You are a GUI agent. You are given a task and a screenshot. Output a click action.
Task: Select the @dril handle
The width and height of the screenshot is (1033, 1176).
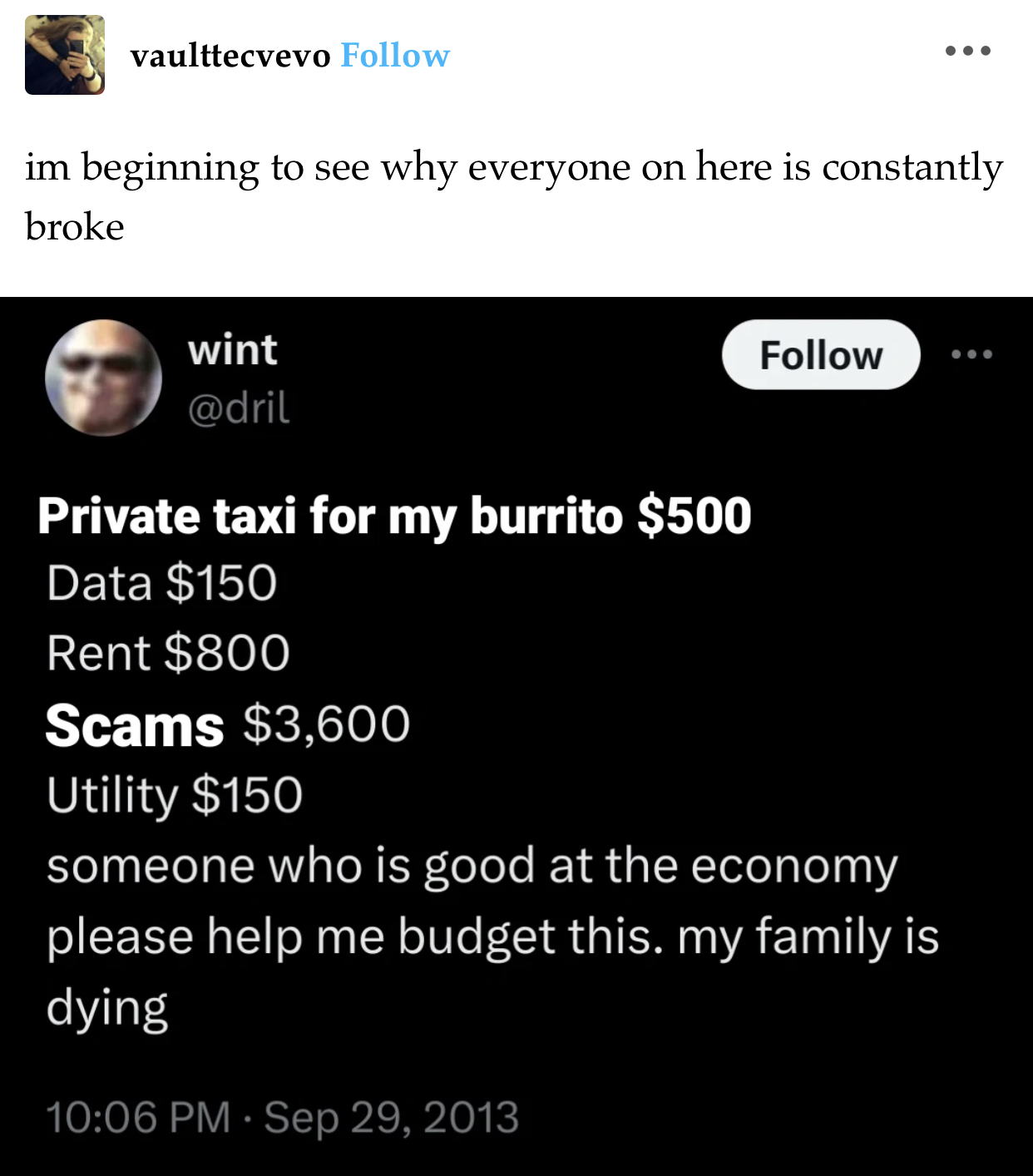click(x=239, y=408)
